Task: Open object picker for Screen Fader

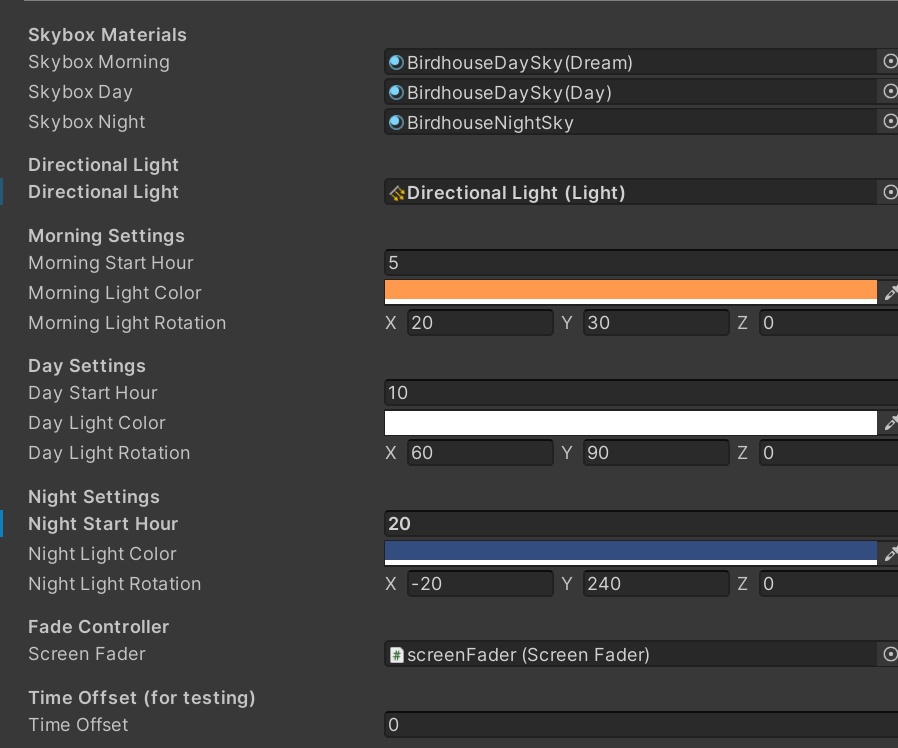Action: [889, 654]
